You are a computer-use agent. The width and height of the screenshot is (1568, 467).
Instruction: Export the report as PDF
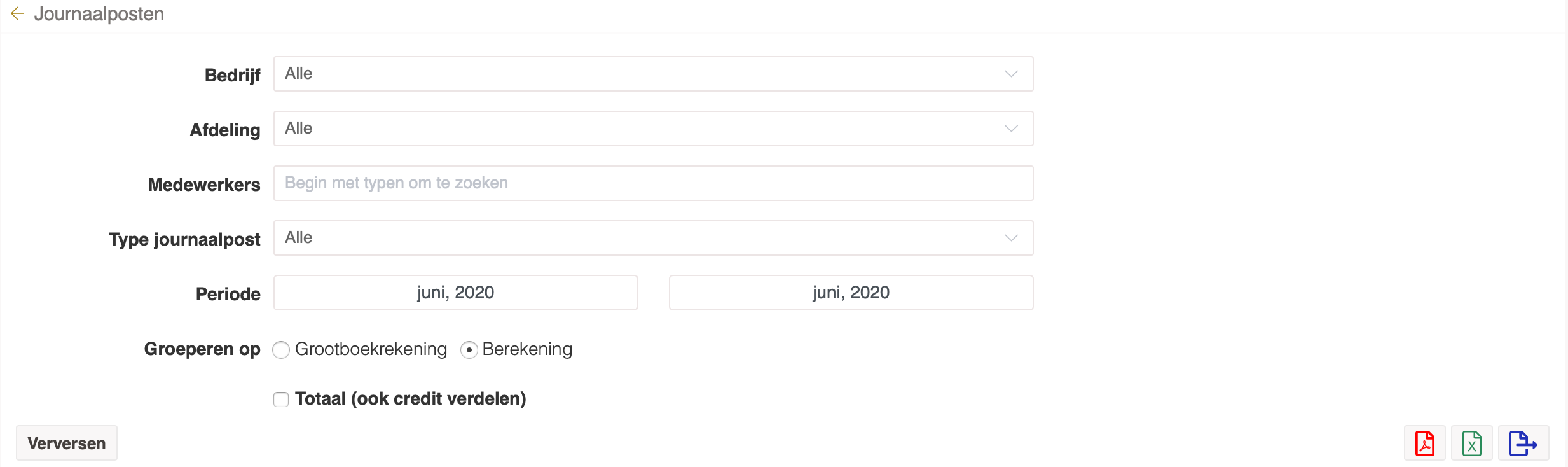click(x=1424, y=443)
